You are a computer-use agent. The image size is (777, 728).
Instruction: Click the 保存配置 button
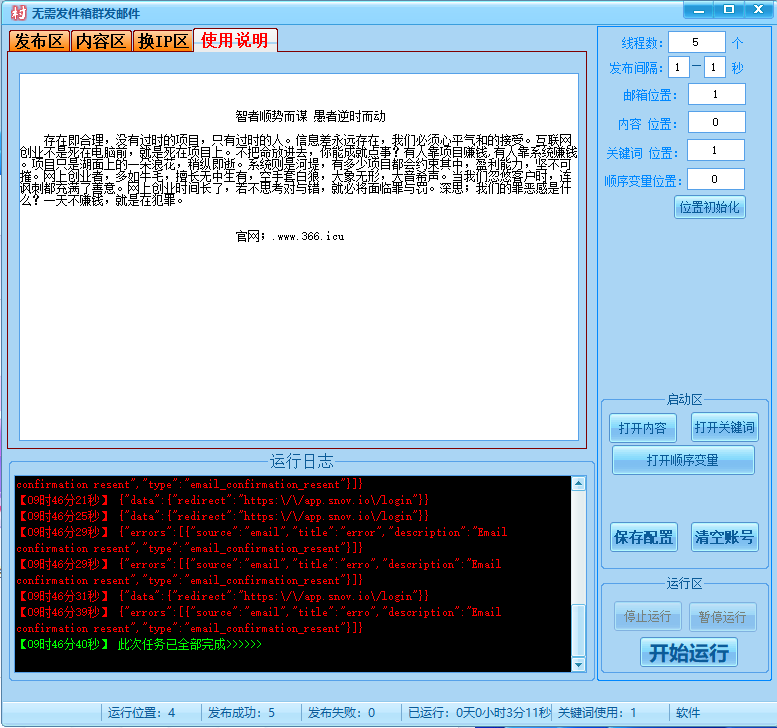pyautogui.click(x=643, y=537)
